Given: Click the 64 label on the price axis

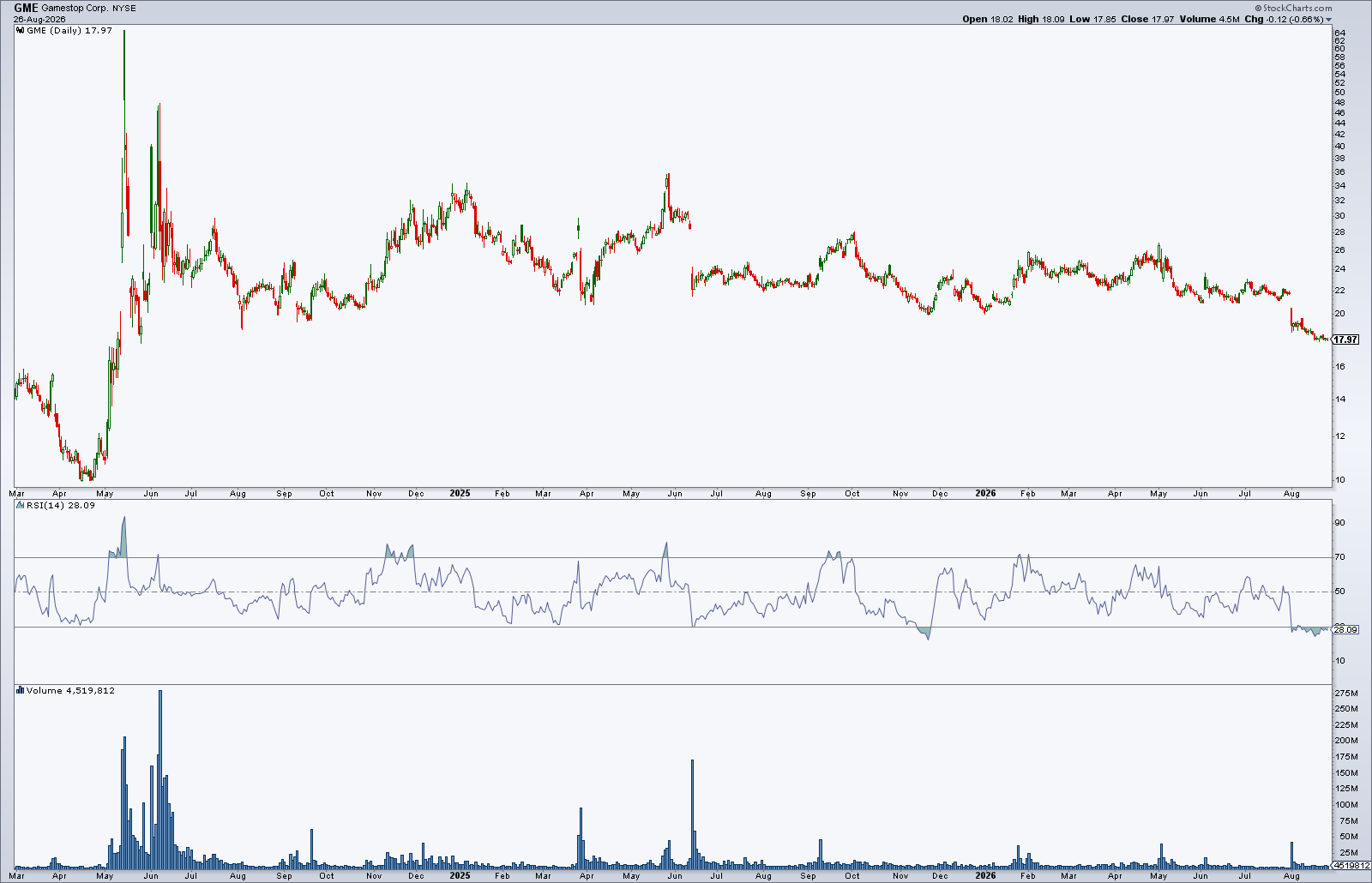Looking at the screenshot, I should [x=1339, y=33].
